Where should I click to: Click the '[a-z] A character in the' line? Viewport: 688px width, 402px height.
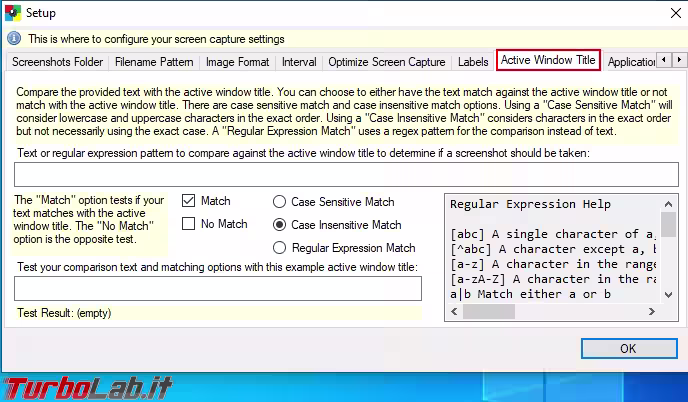click(x=553, y=264)
